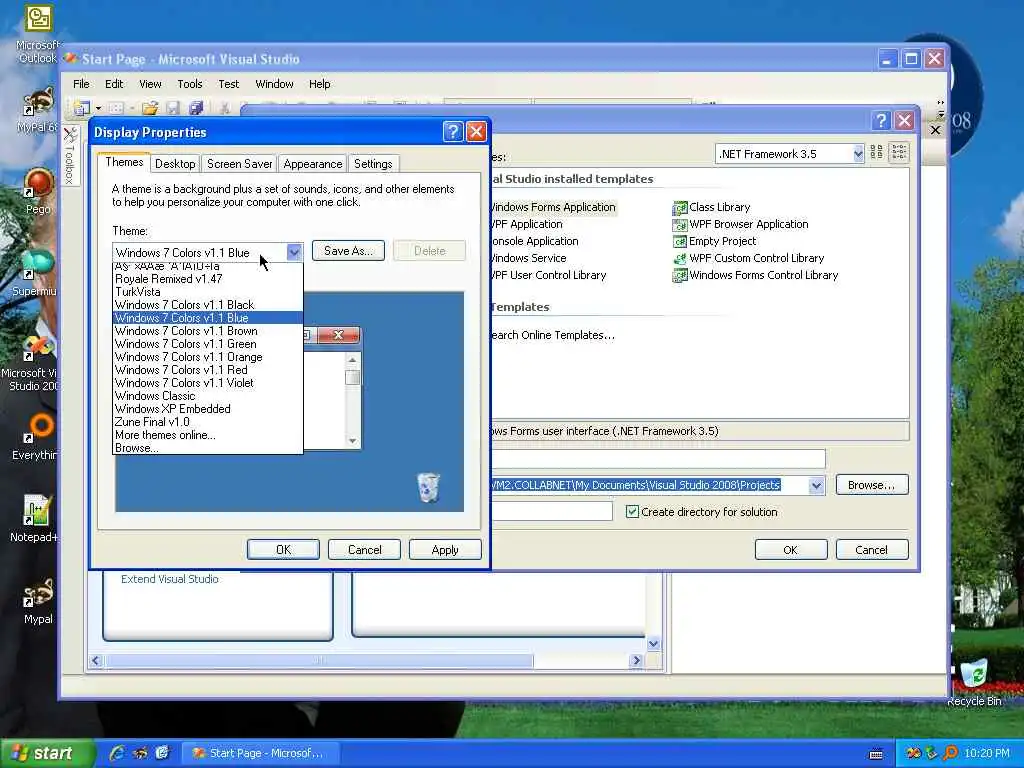1024x768 pixels.
Task: Open the Test menu in Visual Studio
Action: coord(229,84)
